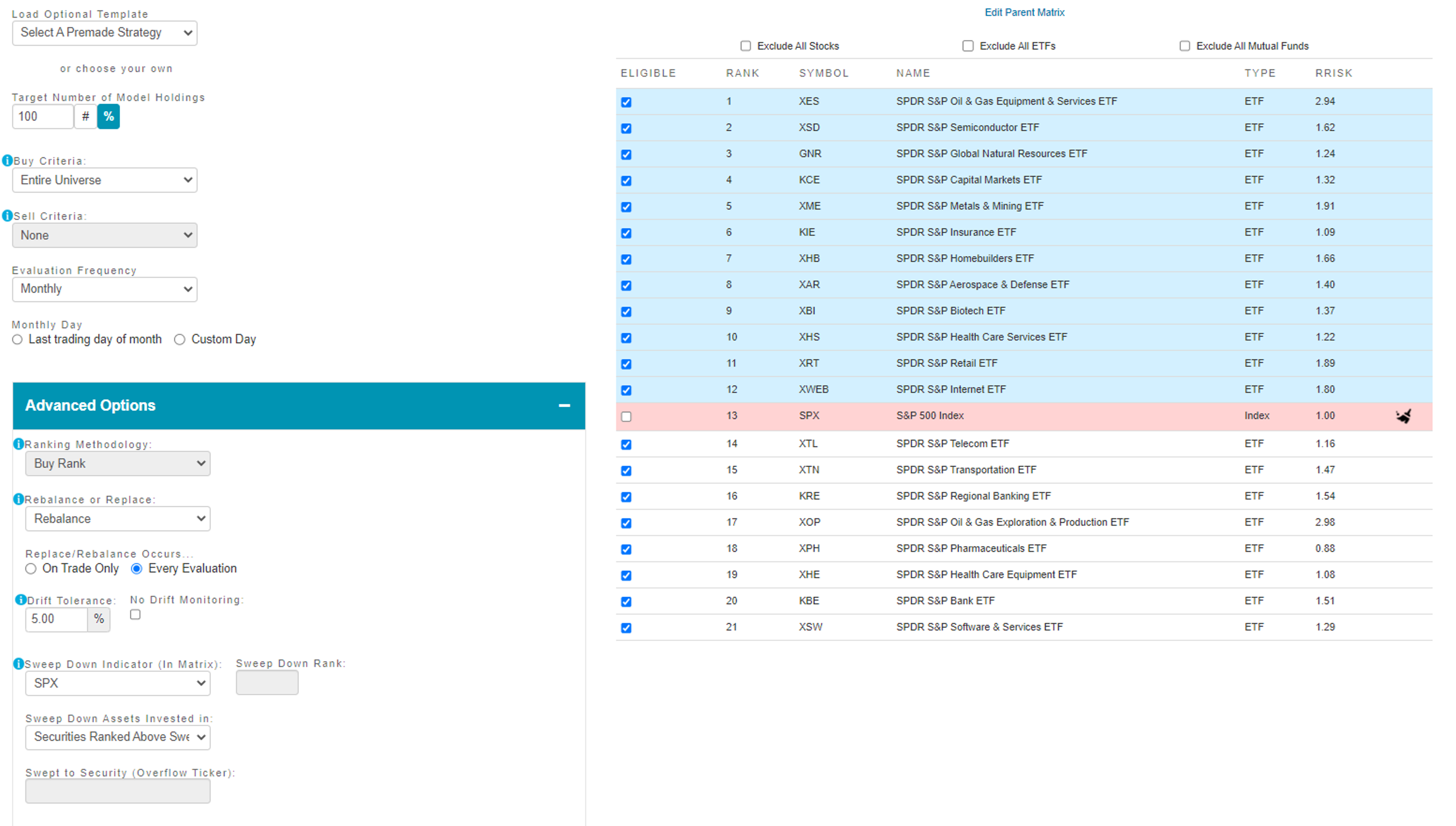1456x826 pixels.
Task: Sort table by the SYMBOL column
Action: [x=824, y=73]
